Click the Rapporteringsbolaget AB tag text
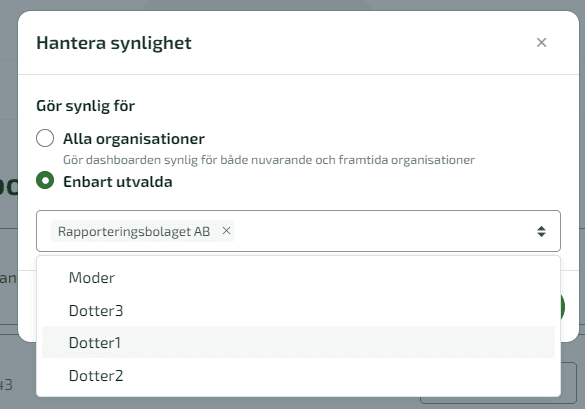Viewport: 585px width, 409px height. 134,231
